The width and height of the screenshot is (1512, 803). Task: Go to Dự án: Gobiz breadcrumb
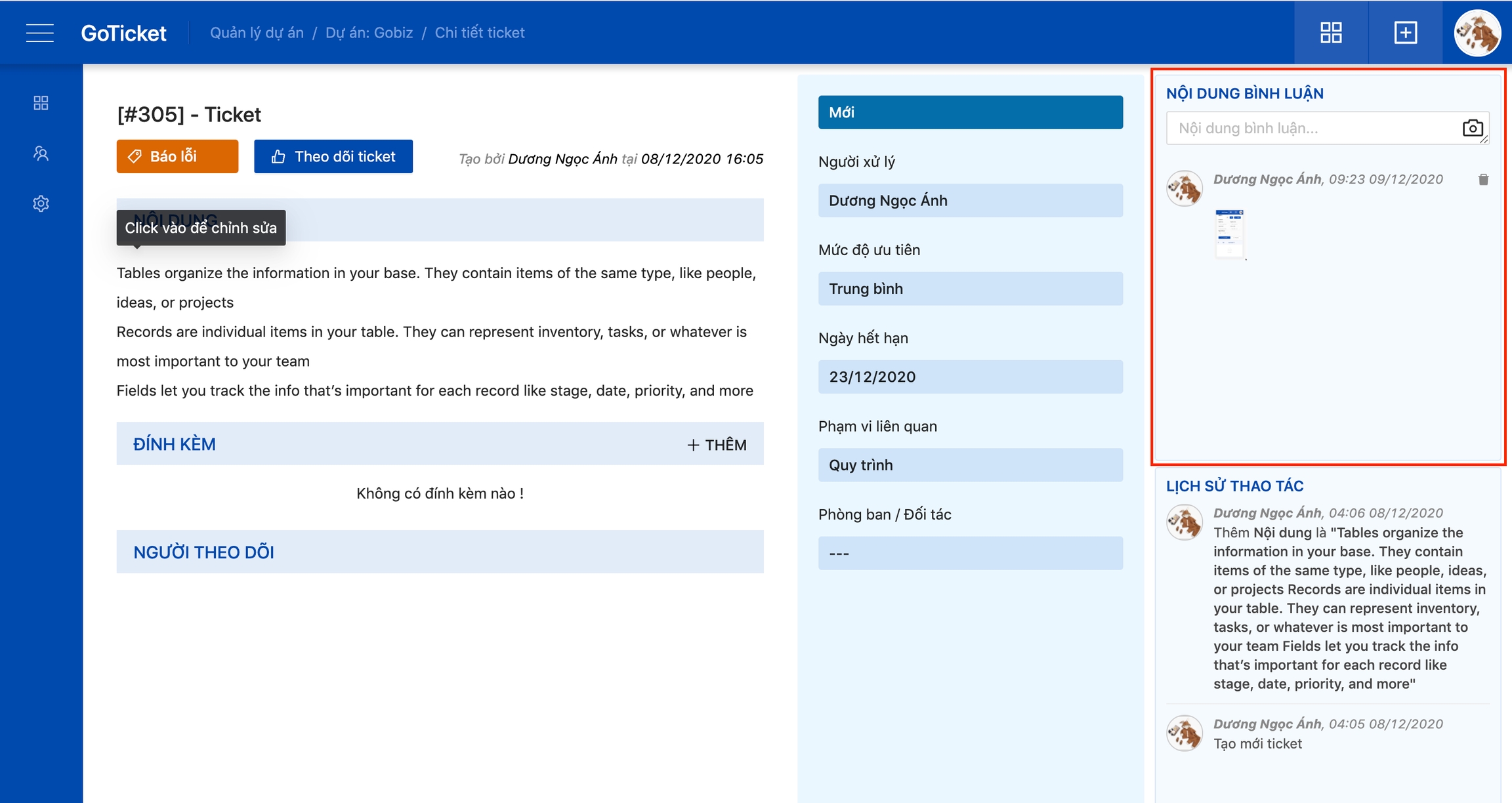pyautogui.click(x=369, y=33)
